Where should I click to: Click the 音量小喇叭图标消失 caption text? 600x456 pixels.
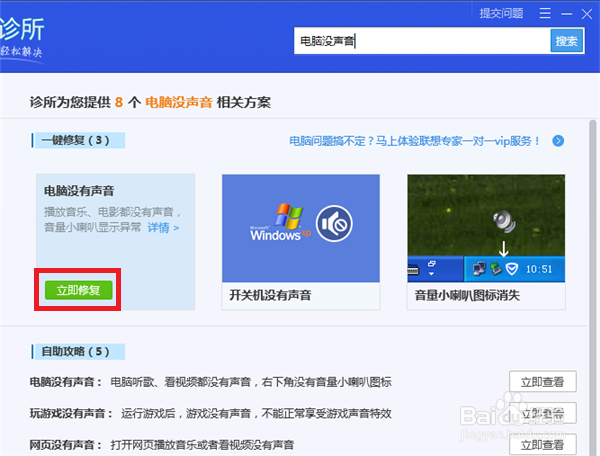point(467,295)
